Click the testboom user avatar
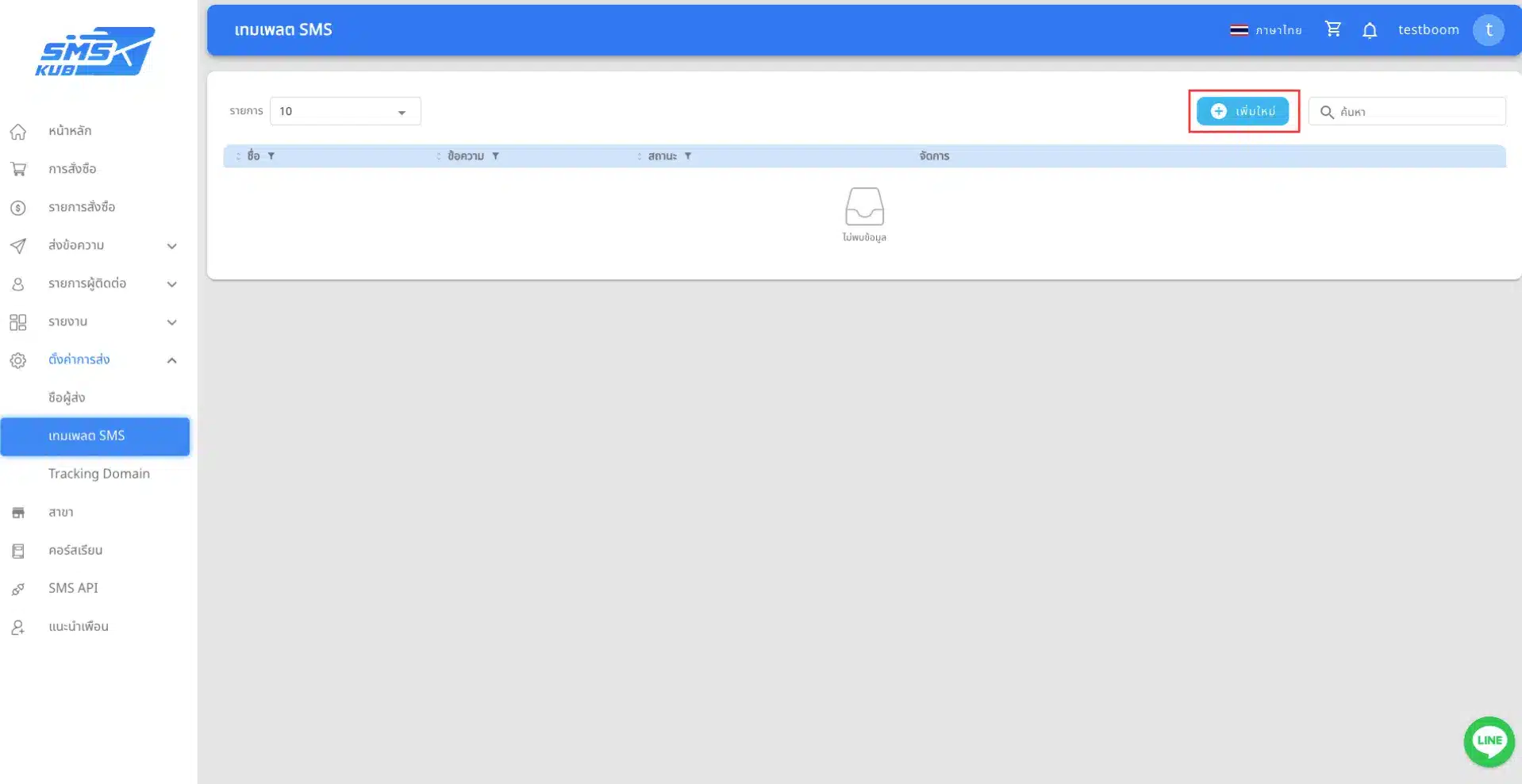1522x784 pixels. 1488,30
